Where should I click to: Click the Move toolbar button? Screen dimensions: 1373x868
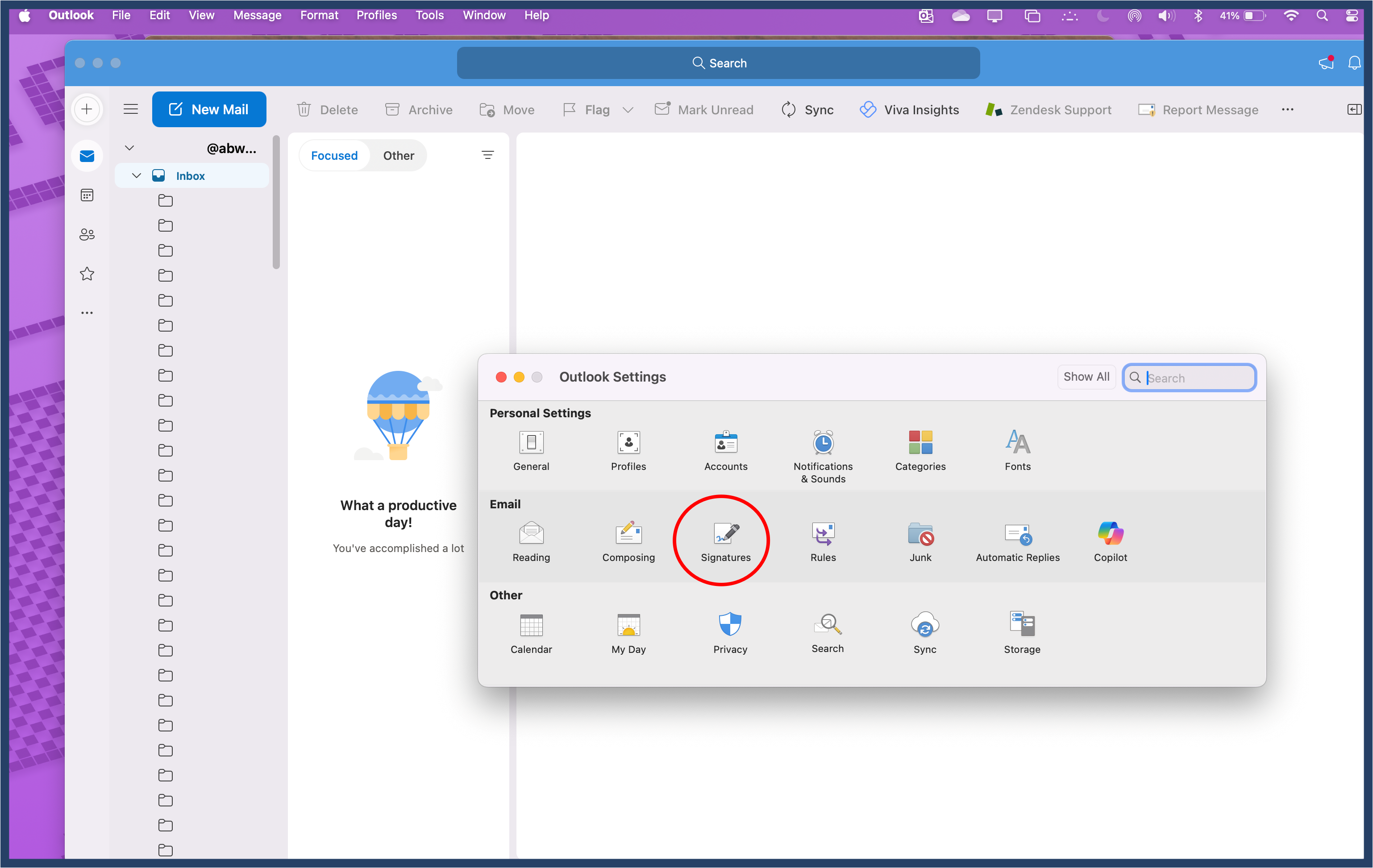[507, 109]
